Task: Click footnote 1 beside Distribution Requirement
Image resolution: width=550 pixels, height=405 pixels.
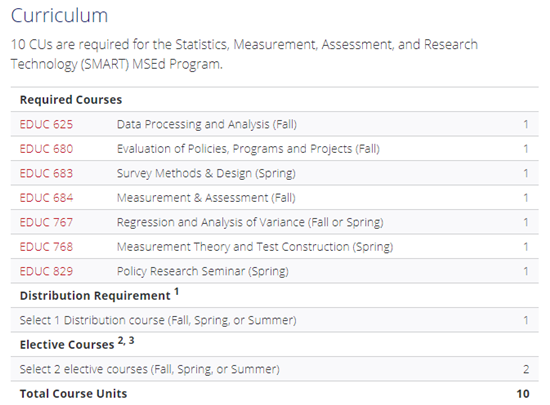Action: click(176, 291)
